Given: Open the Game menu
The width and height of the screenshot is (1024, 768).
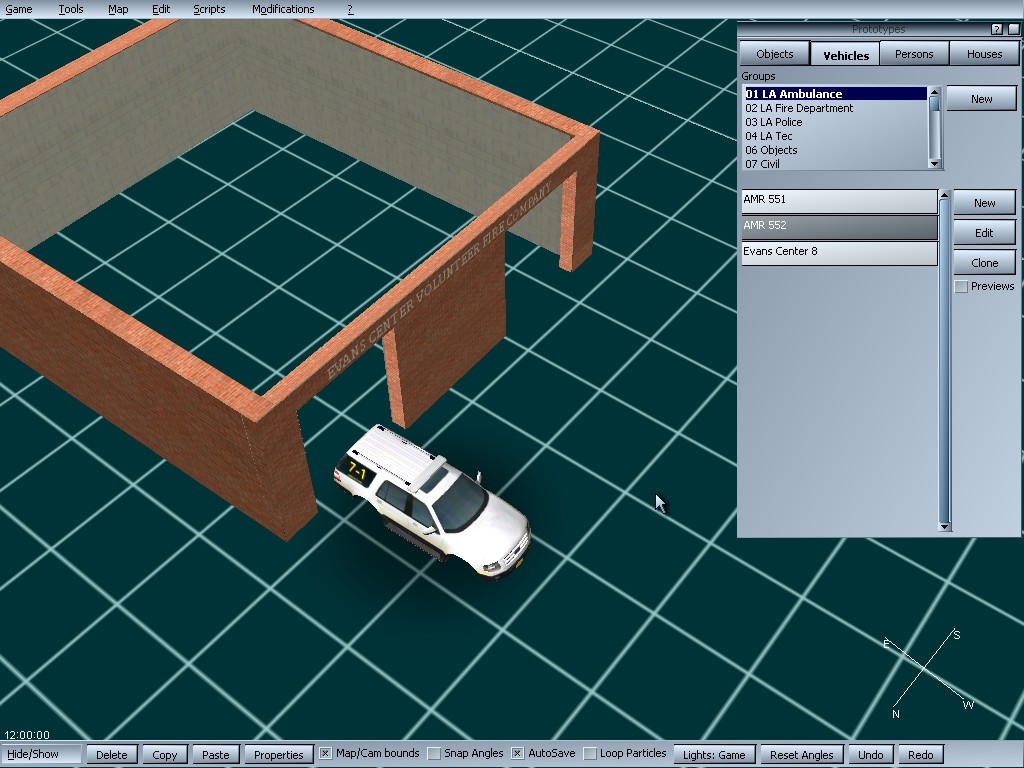Looking at the screenshot, I should pos(19,9).
